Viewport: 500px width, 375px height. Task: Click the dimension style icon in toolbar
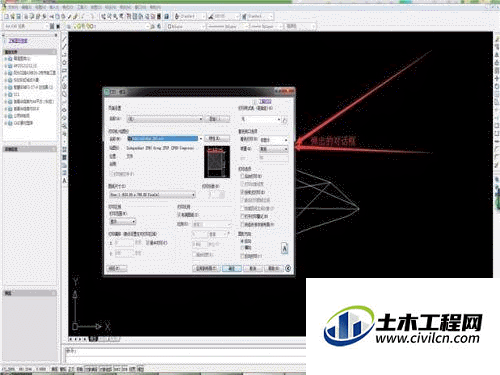211,16
